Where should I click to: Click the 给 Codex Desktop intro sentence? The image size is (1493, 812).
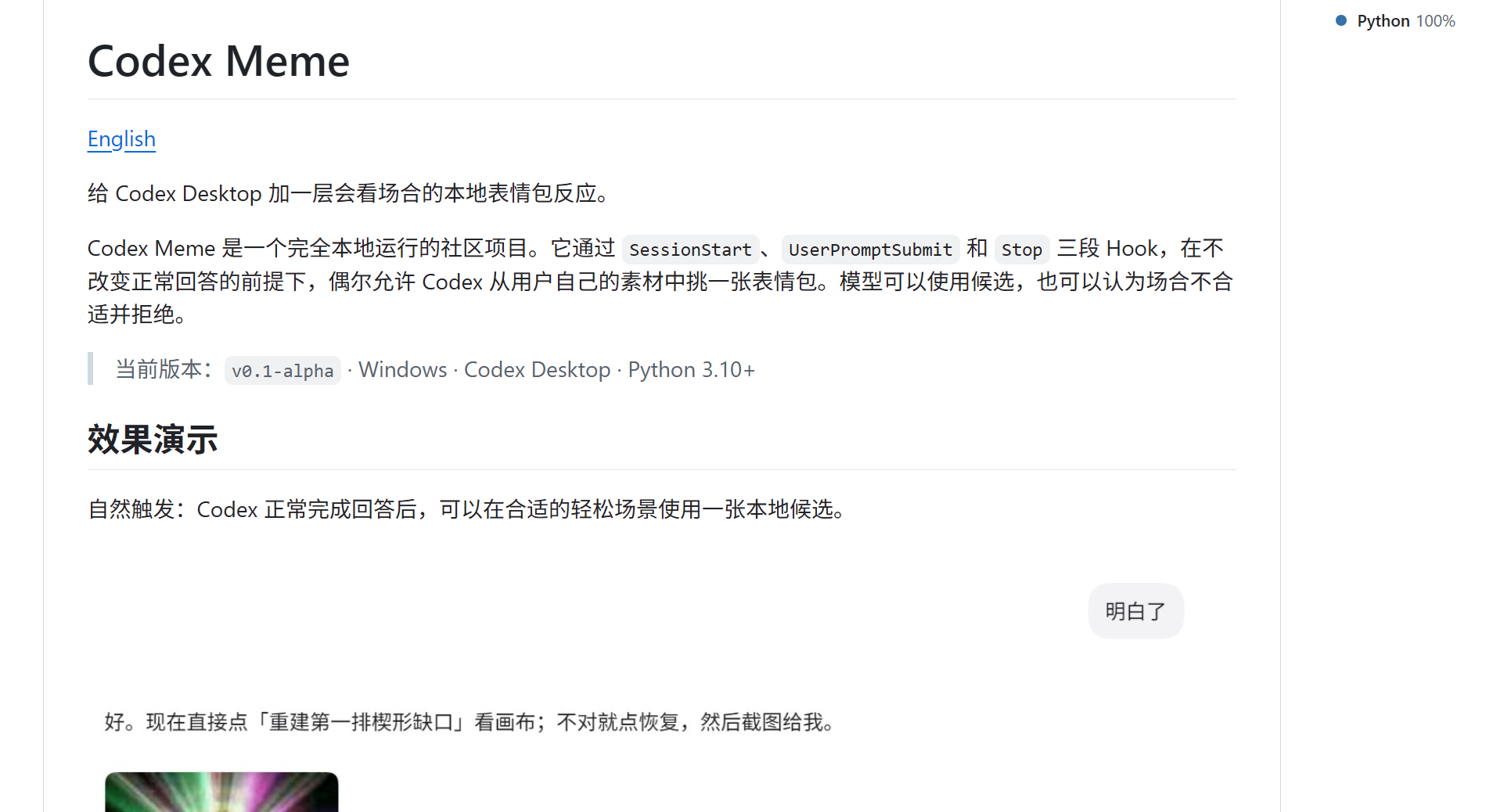[350, 193]
